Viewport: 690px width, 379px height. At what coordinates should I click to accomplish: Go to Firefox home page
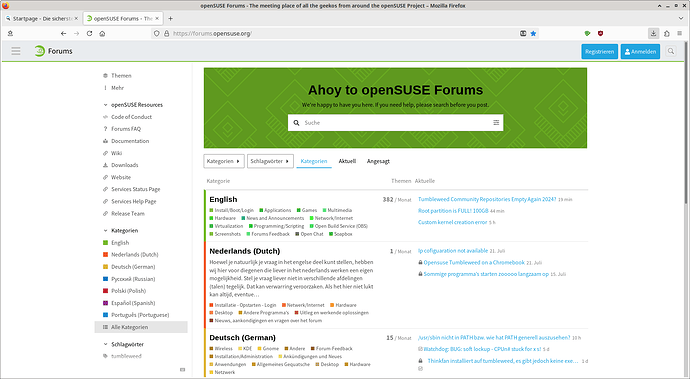(x=102, y=33)
